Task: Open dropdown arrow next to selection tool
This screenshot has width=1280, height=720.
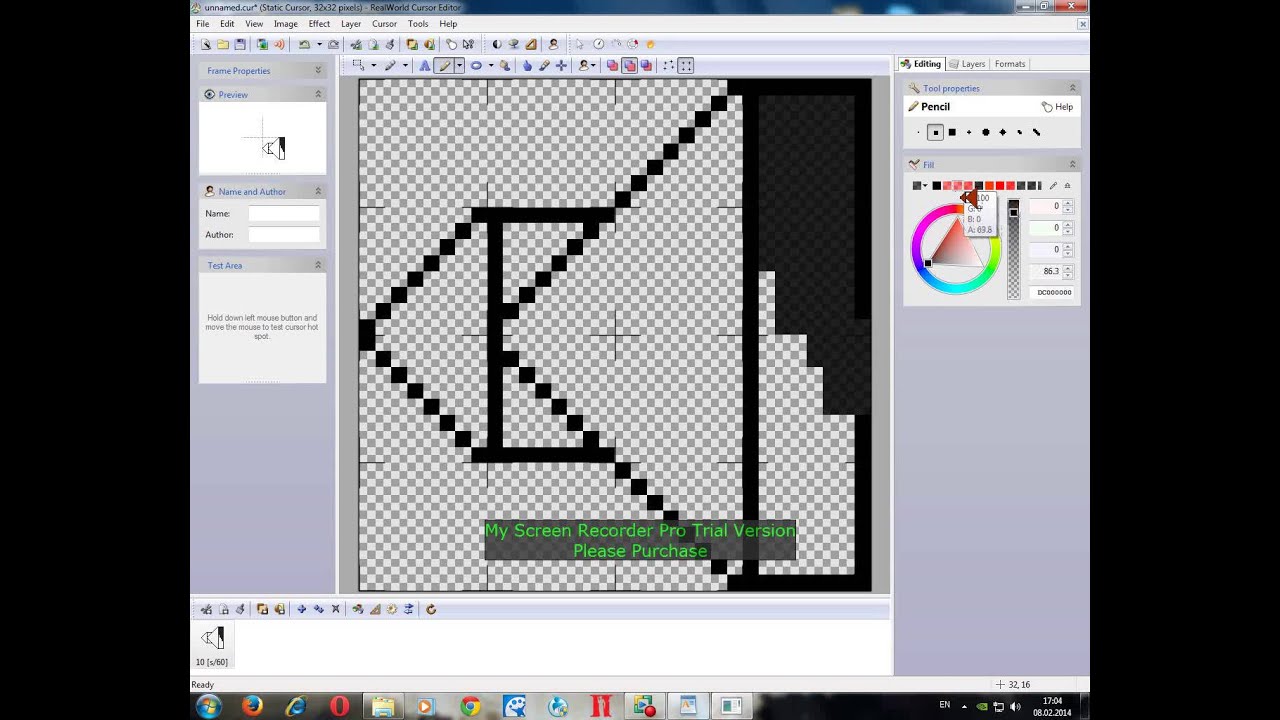Action: 374,65
